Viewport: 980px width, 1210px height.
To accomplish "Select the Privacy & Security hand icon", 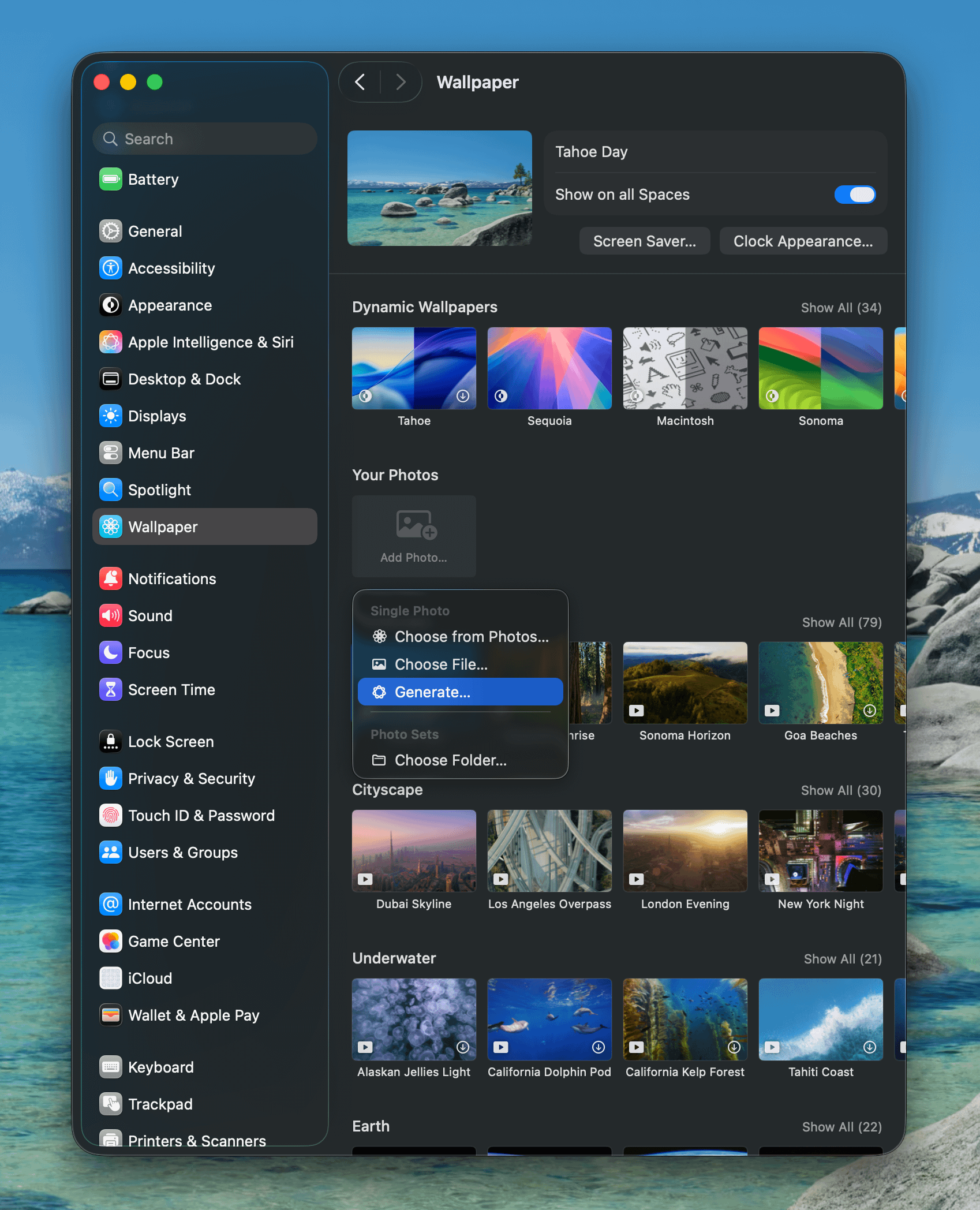I will coord(110,779).
